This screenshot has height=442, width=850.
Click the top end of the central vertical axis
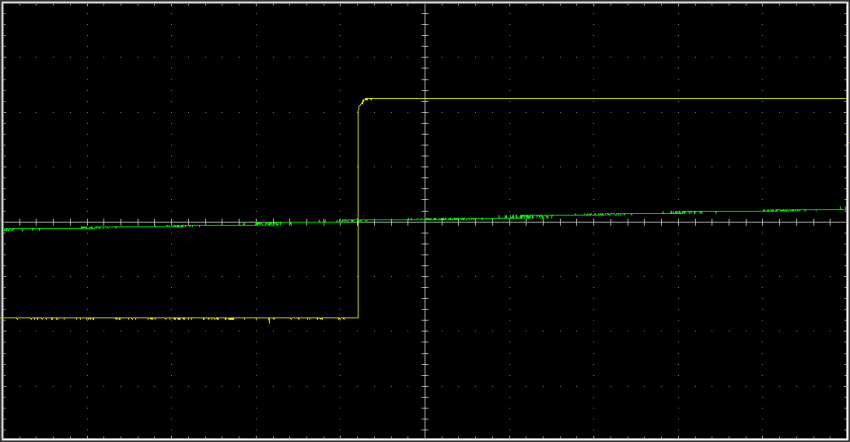click(425, 6)
